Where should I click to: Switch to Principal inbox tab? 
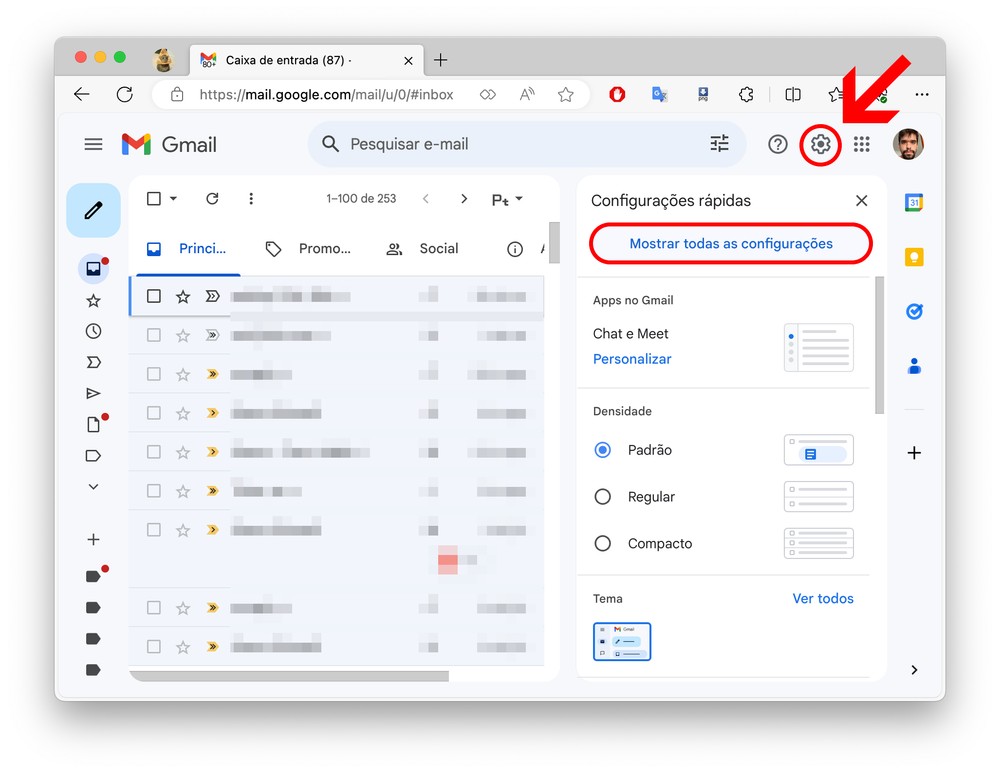pos(186,249)
